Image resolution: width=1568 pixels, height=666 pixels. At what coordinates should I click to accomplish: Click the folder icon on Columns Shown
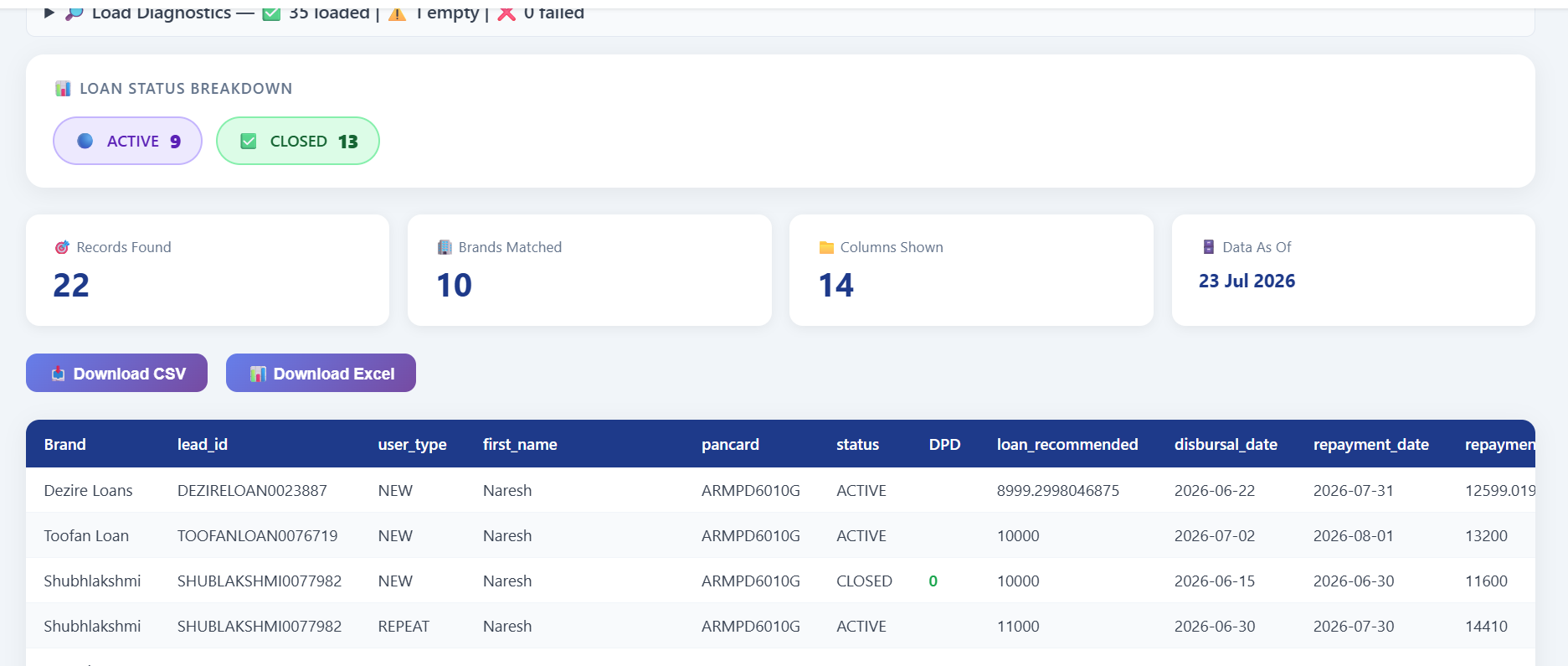826,247
